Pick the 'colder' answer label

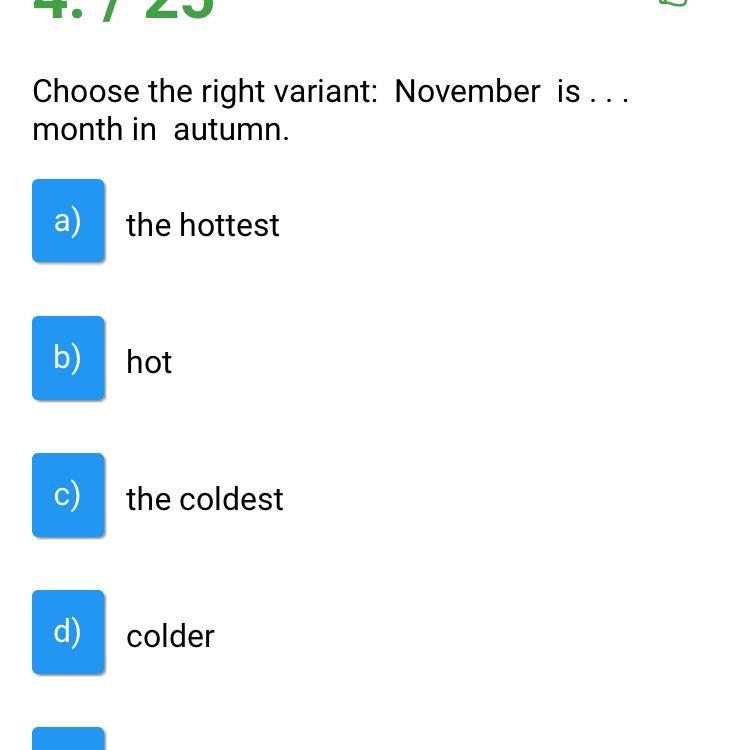170,636
